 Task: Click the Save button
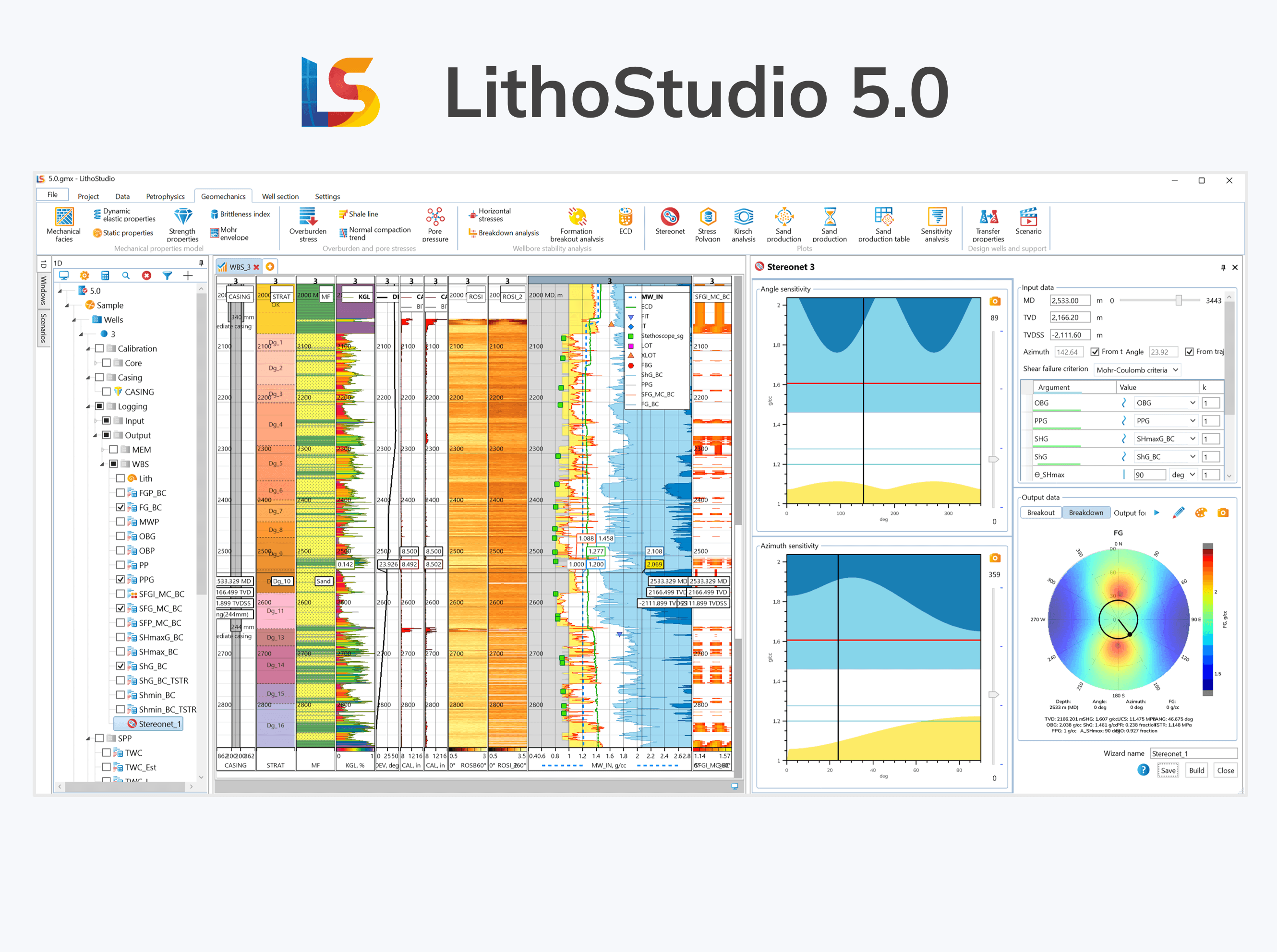(1168, 771)
